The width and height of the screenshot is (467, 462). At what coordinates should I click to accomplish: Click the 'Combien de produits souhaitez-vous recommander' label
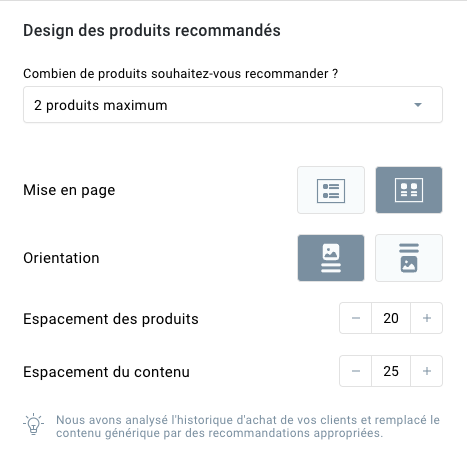point(181,74)
